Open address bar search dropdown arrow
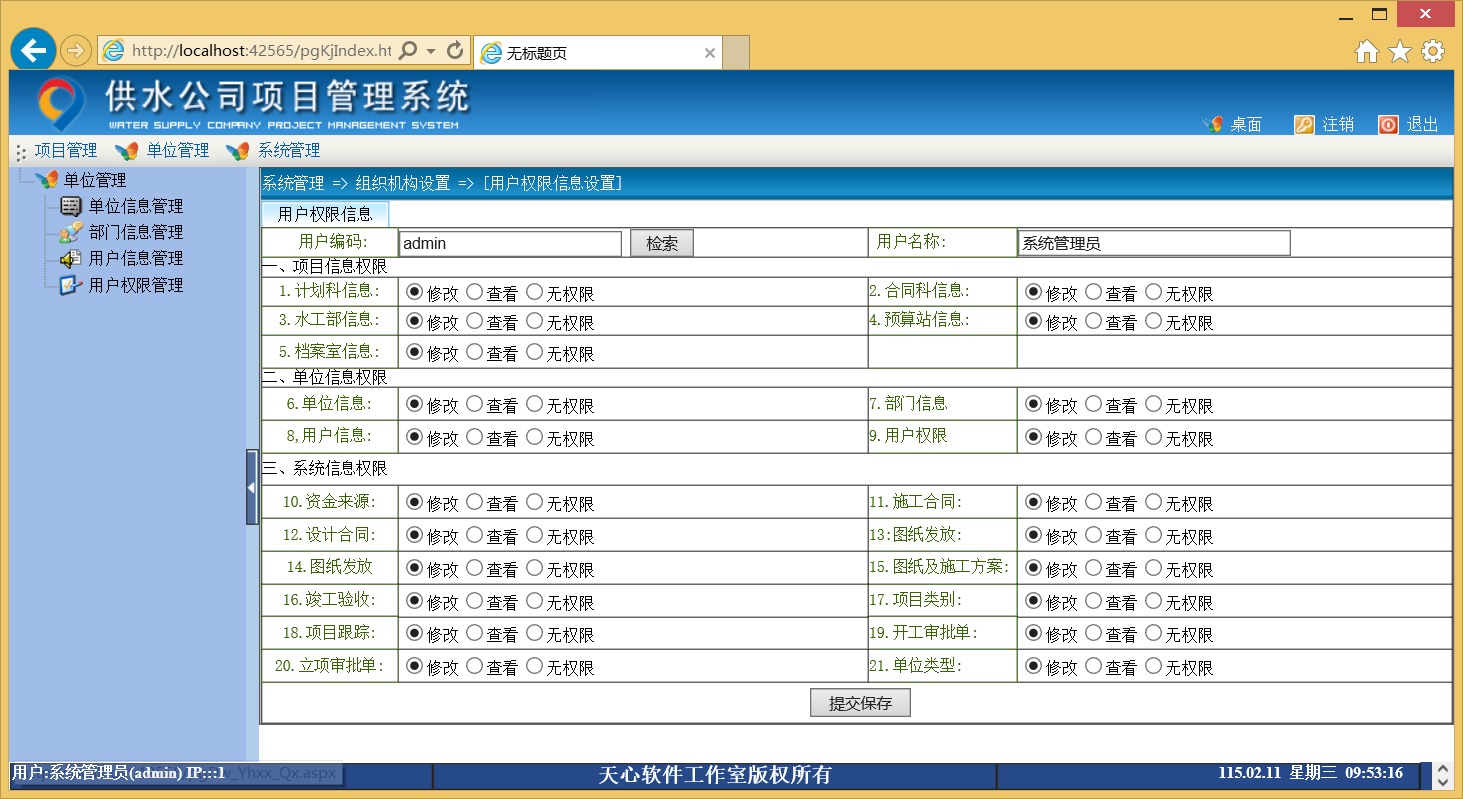The height and width of the screenshot is (799, 1463). point(431,51)
